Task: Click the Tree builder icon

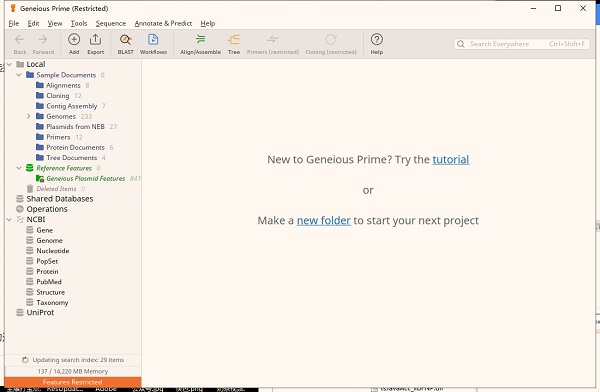Action: pos(234,44)
